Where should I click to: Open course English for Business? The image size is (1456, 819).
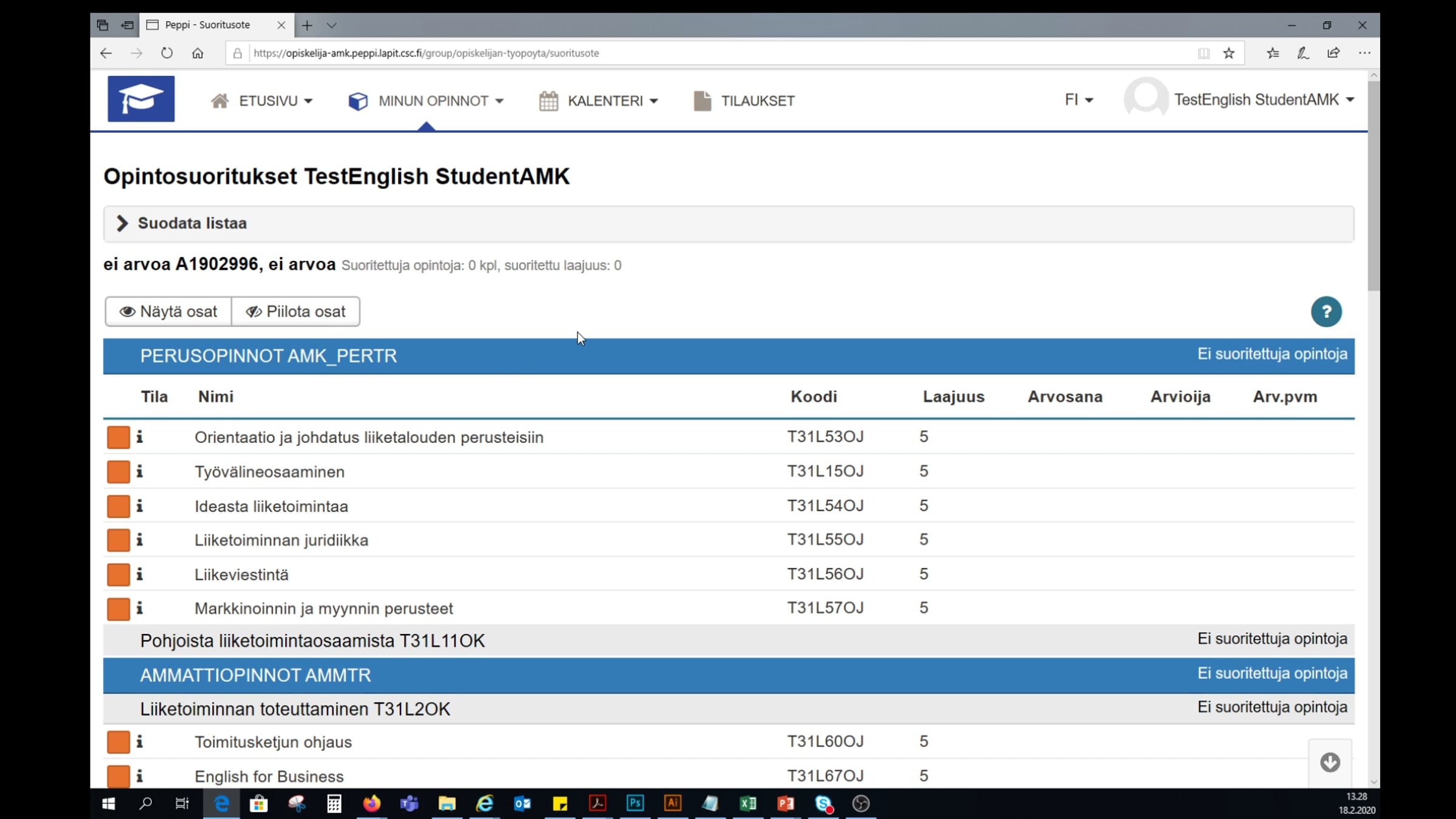(269, 777)
